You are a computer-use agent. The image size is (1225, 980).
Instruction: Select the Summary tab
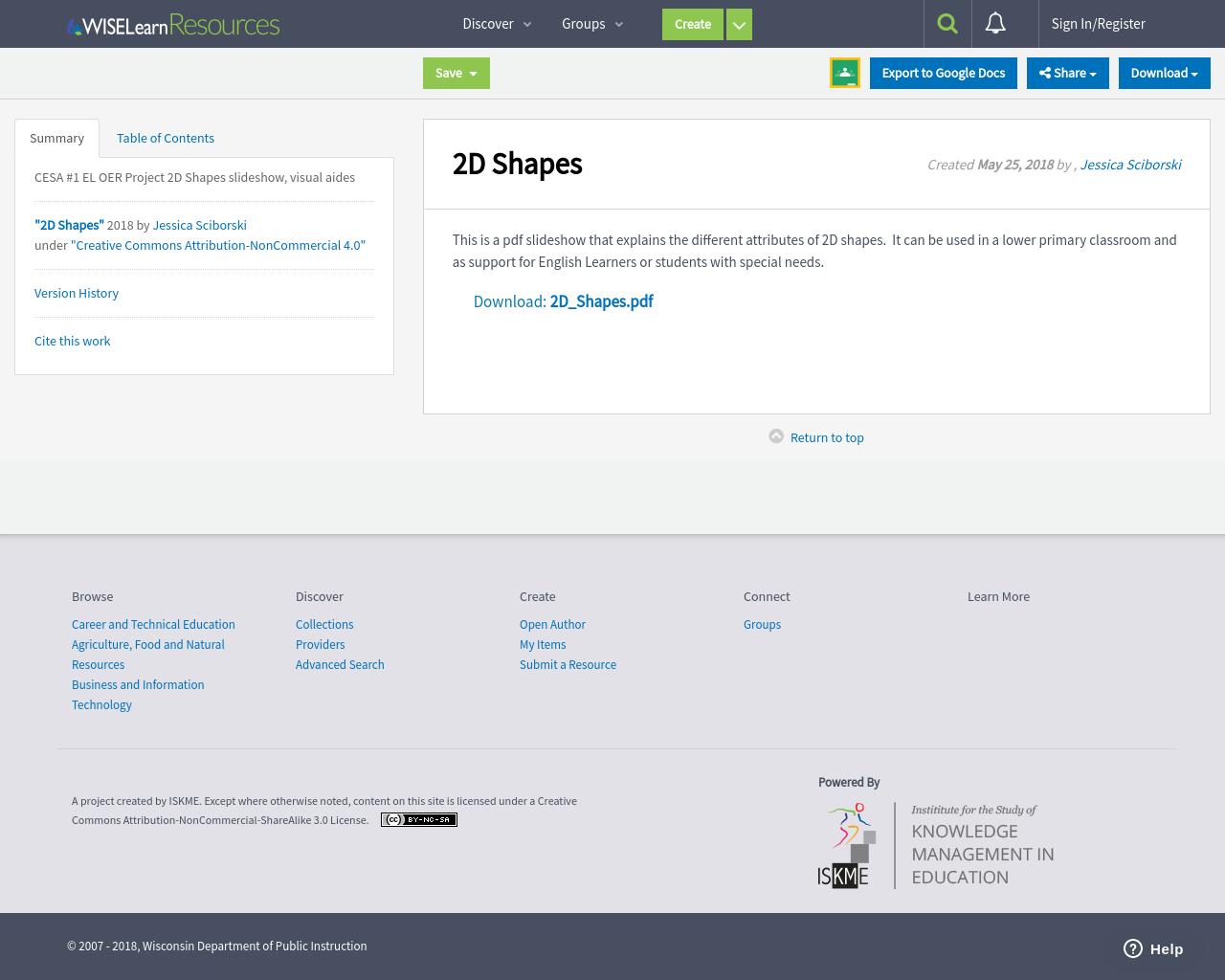(56, 138)
